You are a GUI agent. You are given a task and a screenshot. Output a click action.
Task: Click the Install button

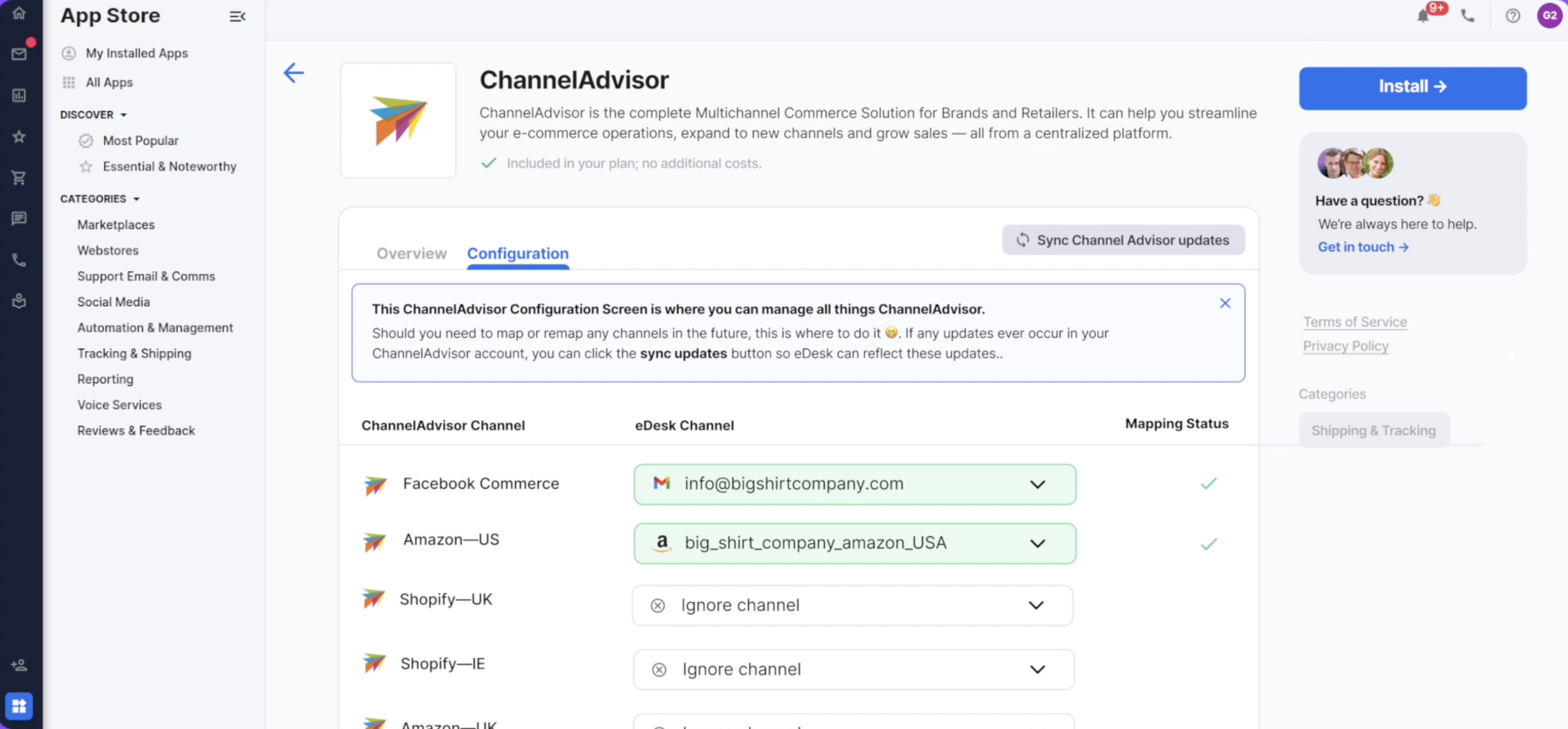click(1413, 88)
